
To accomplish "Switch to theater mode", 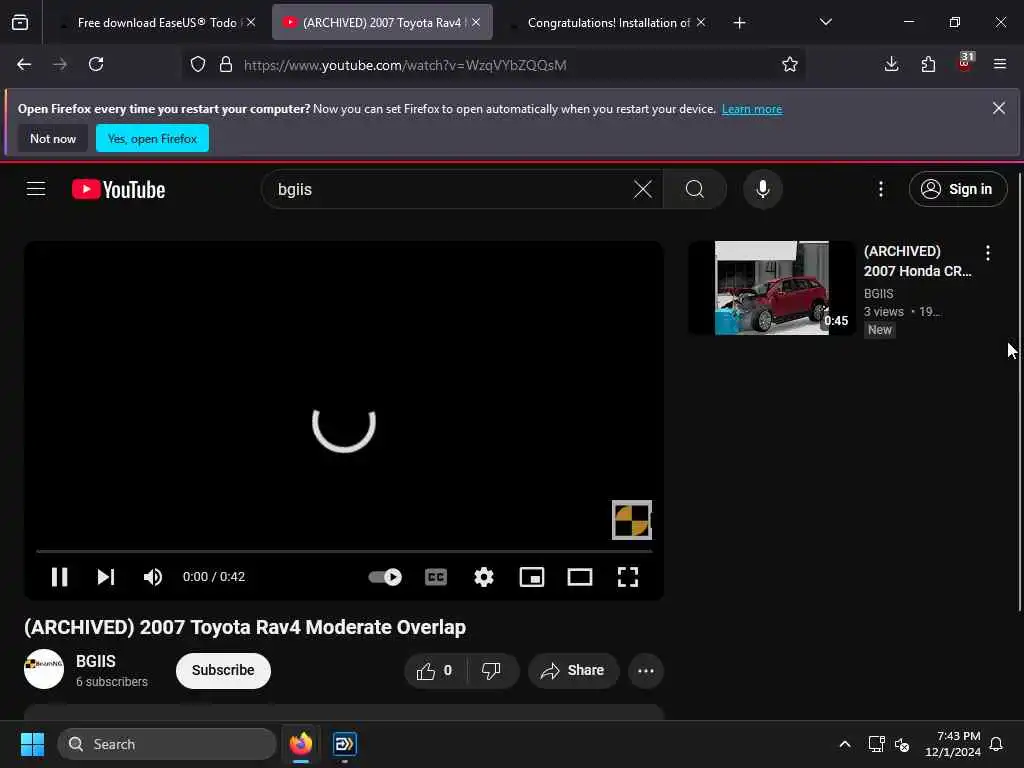I will point(580,577).
